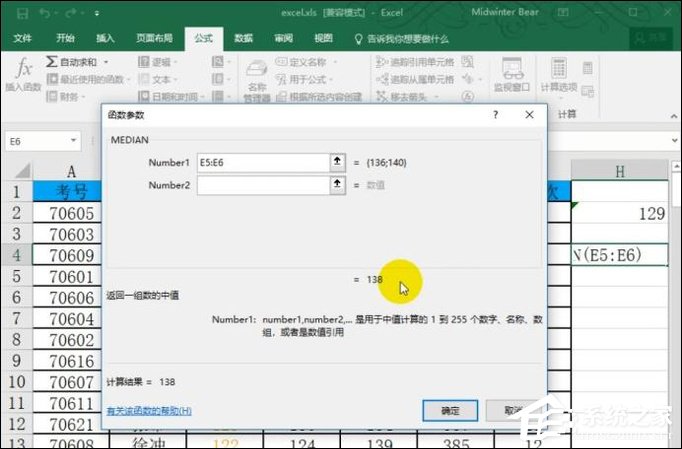Screen dimensions: 682x449
Task: Click the Number1 collapse dialog button
Action: (x=338, y=162)
